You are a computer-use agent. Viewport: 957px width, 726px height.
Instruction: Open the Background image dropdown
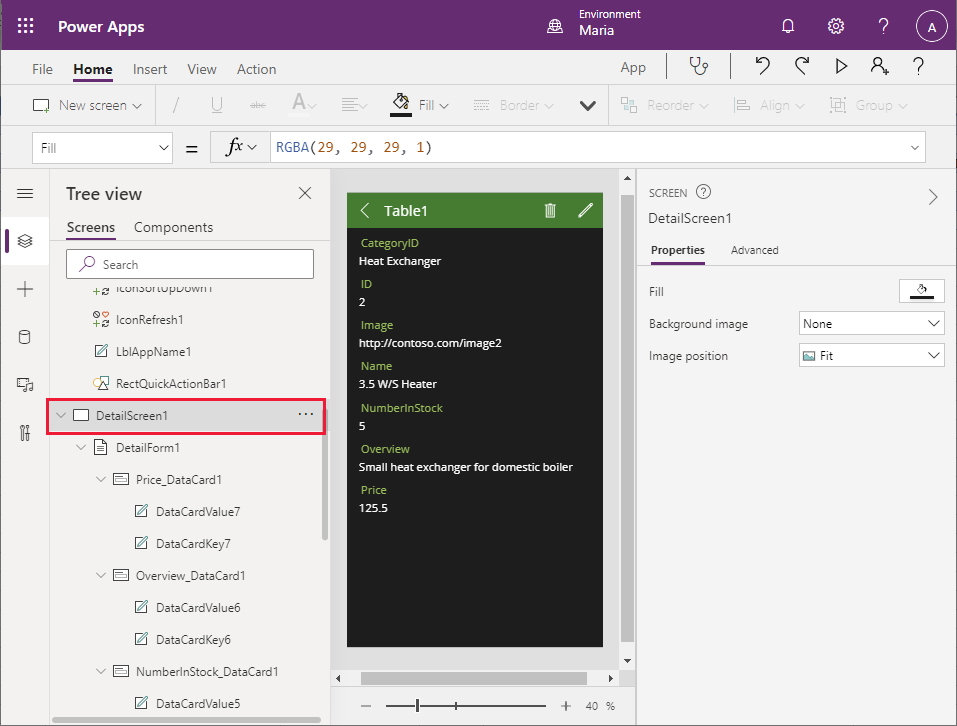(872, 324)
